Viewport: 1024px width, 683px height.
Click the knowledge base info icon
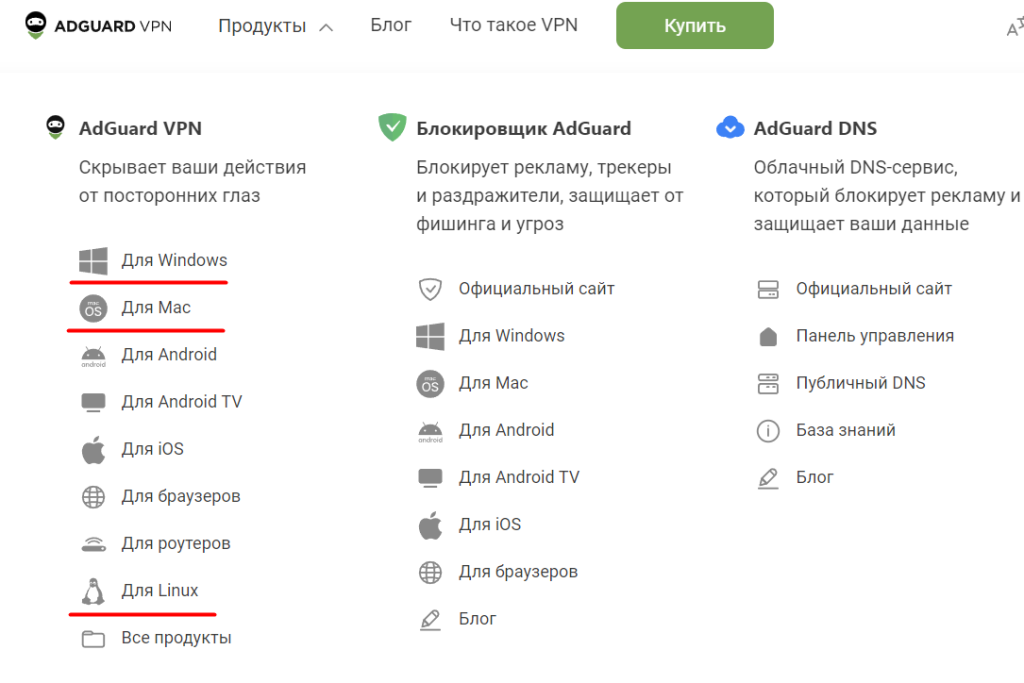coord(768,431)
